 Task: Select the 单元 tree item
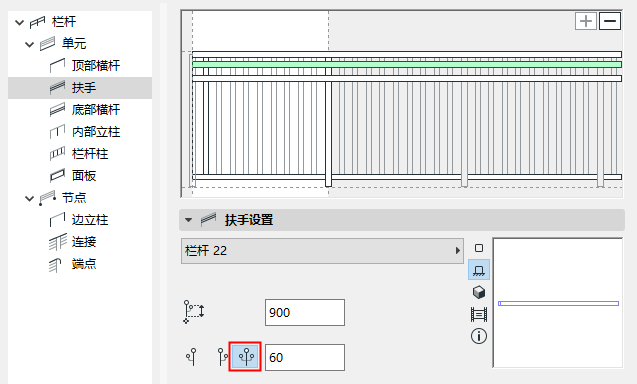coord(74,43)
